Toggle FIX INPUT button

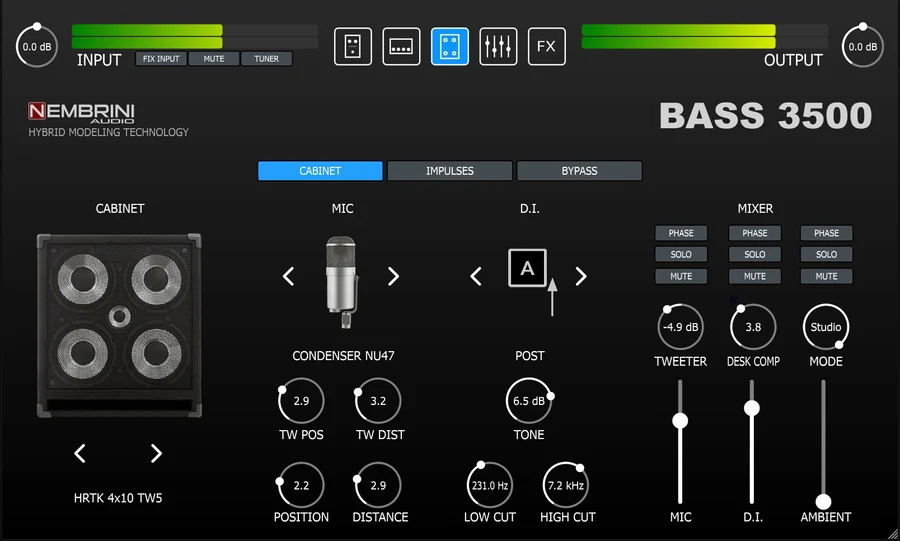point(161,59)
